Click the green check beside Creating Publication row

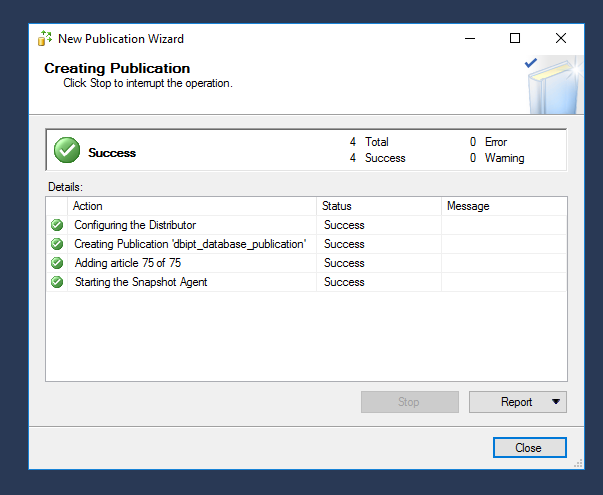pos(57,244)
